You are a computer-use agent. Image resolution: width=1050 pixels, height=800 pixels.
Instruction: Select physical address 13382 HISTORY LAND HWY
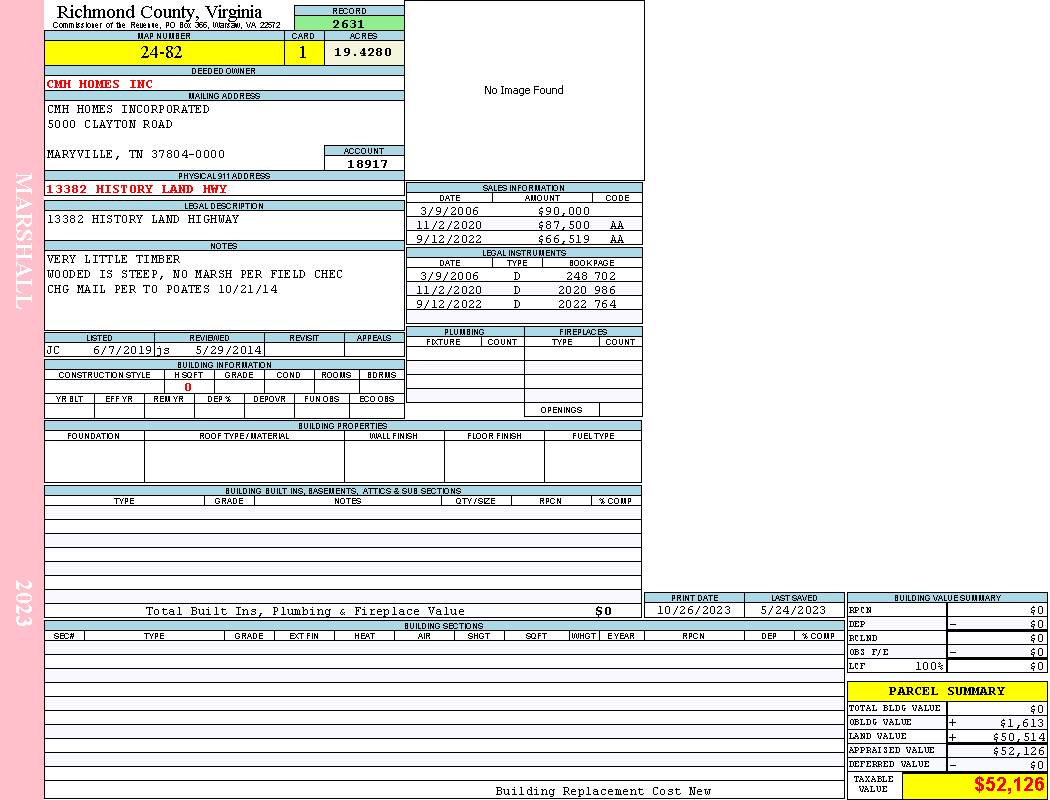[137, 189]
